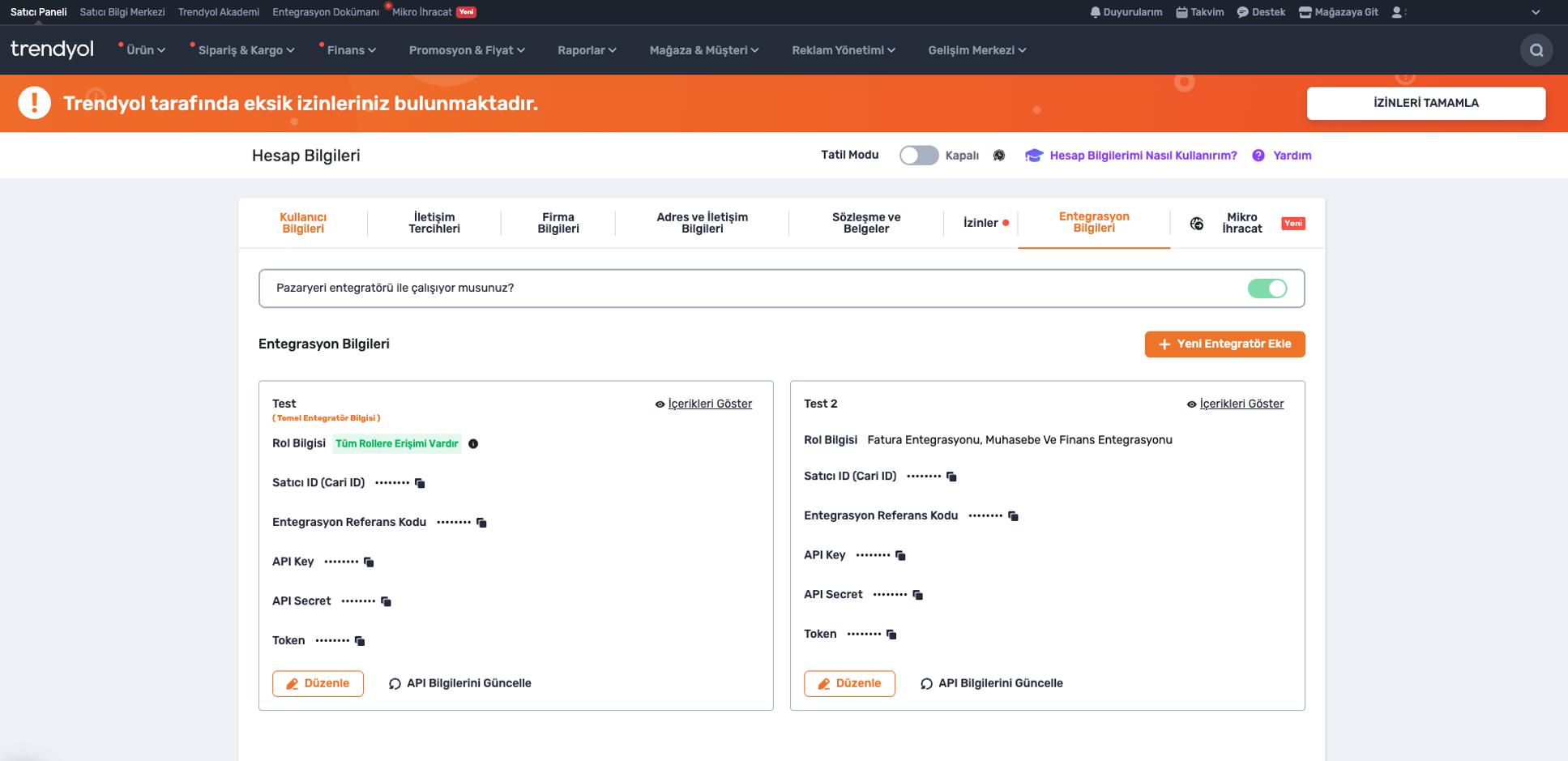The height and width of the screenshot is (761, 1568).
Task: Expand Gelişim Merkezi menu
Action: [x=977, y=50]
